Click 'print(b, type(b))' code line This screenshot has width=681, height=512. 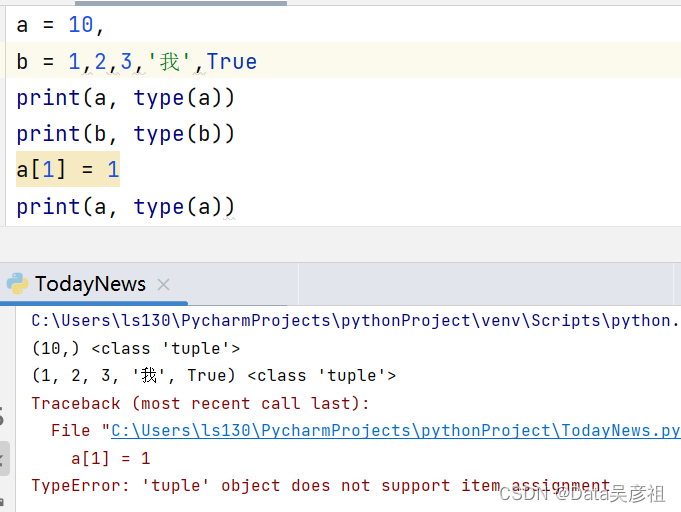(x=126, y=134)
